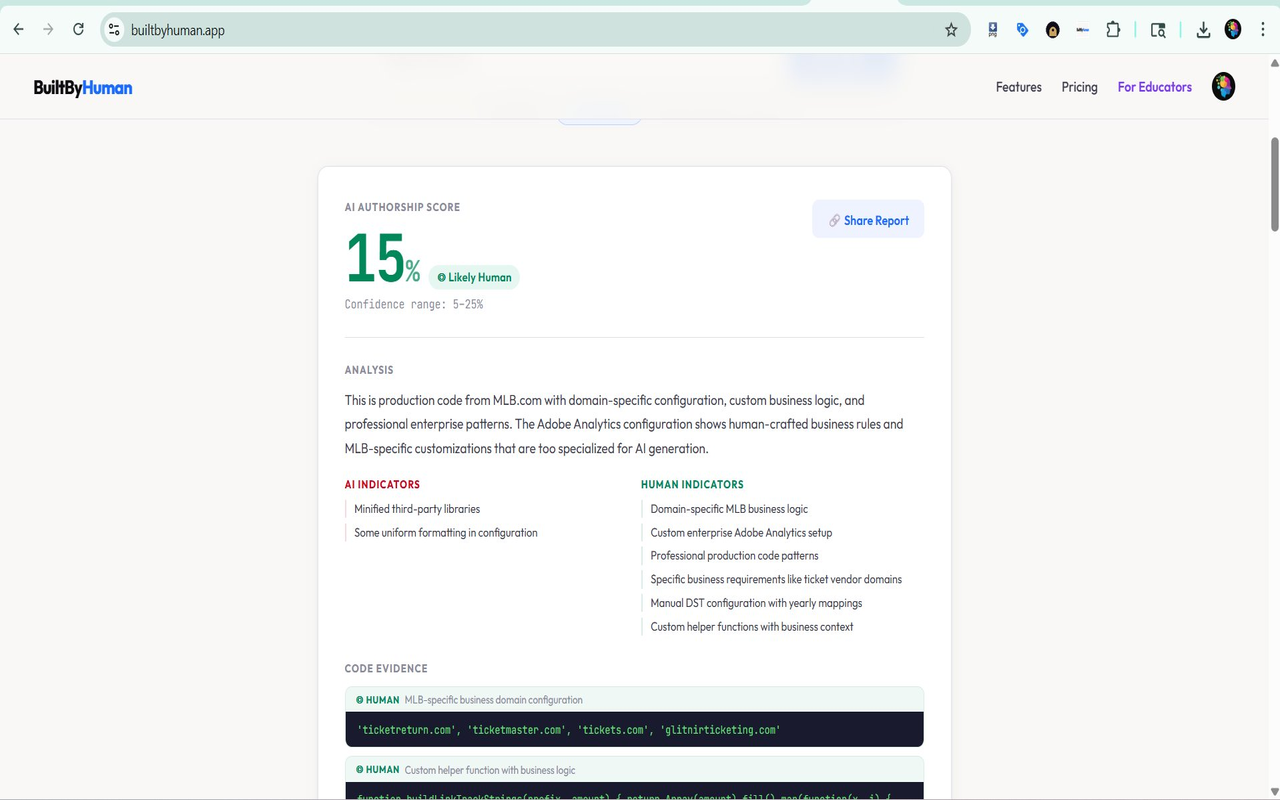Click the PNG downloader extension icon
The image size is (1280, 800).
point(992,29)
